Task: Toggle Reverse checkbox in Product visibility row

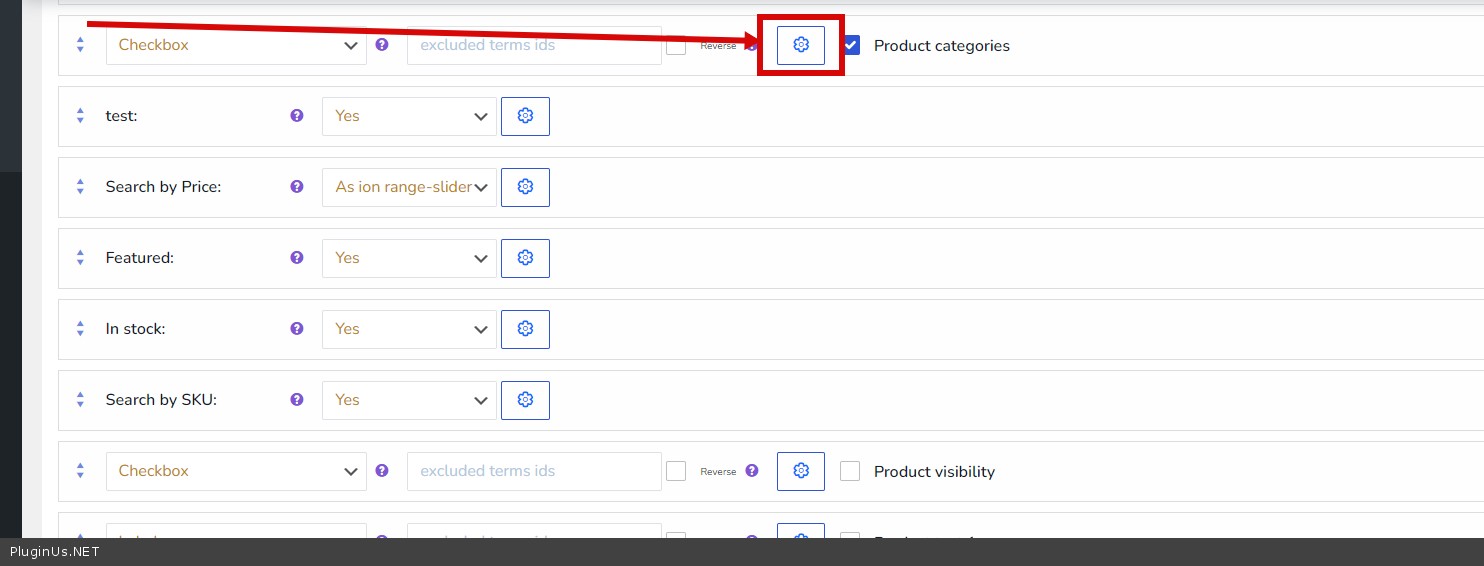Action: pos(676,471)
